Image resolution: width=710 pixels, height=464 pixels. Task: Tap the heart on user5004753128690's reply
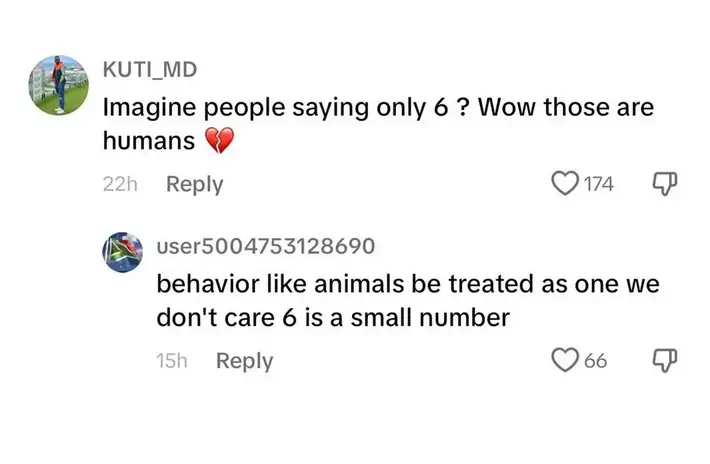pos(567,360)
